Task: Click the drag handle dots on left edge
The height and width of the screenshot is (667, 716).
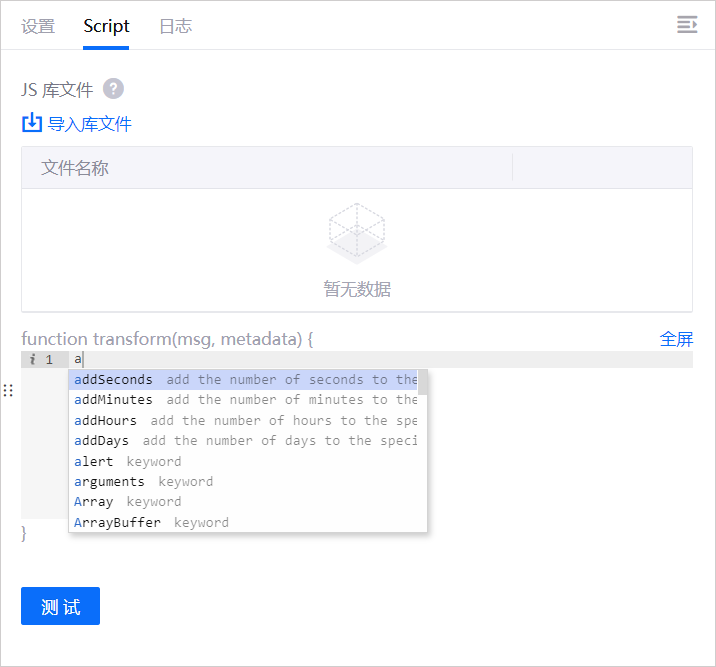Action: coord(8,390)
